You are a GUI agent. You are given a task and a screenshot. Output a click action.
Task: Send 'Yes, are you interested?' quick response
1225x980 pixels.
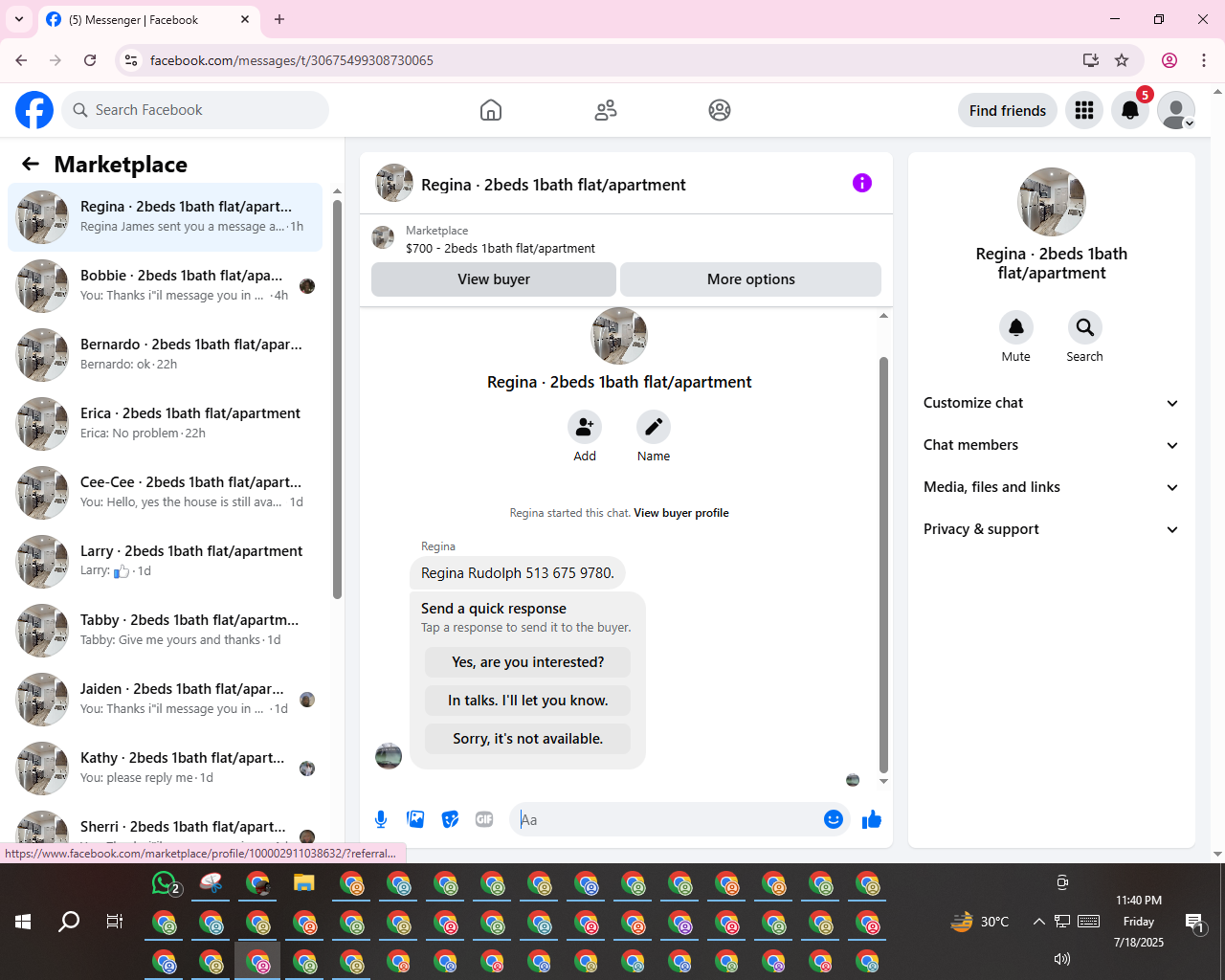[x=528, y=662]
